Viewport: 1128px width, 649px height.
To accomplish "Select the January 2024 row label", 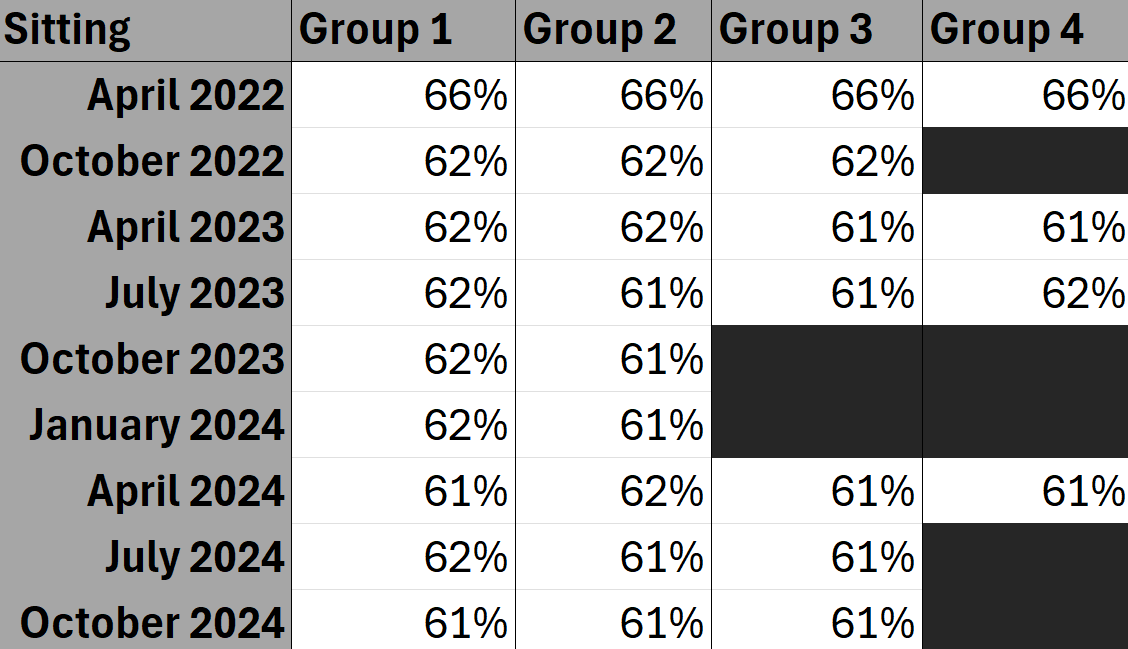I will pyautogui.click(x=156, y=426).
